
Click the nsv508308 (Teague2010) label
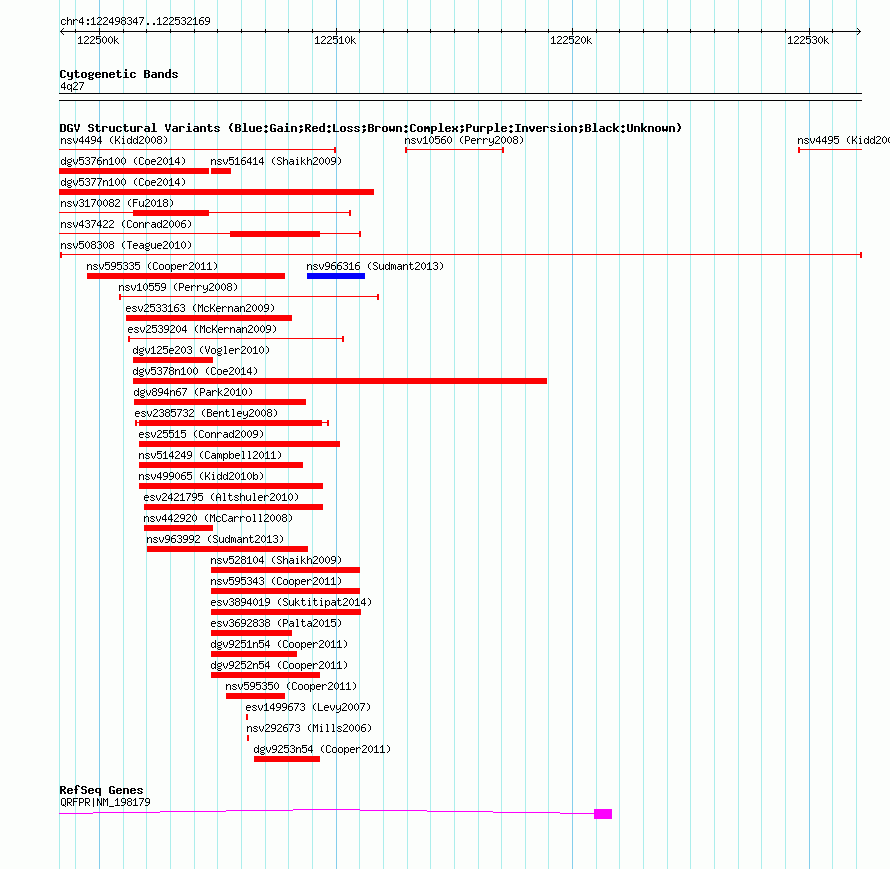[x=126, y=245]
